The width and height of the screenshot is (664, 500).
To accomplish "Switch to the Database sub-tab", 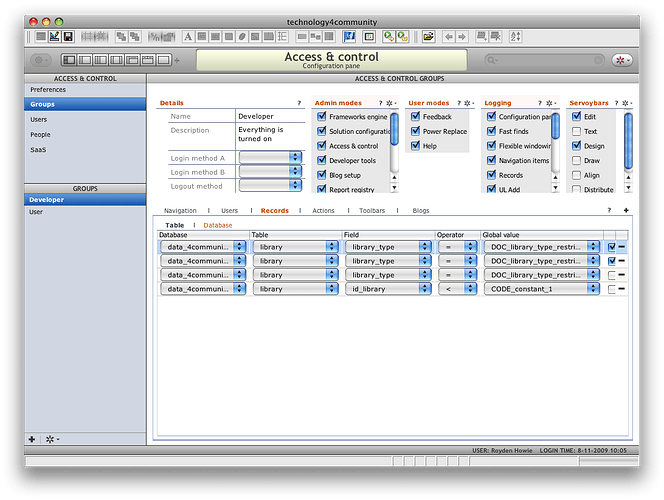I will coord(218,225).
